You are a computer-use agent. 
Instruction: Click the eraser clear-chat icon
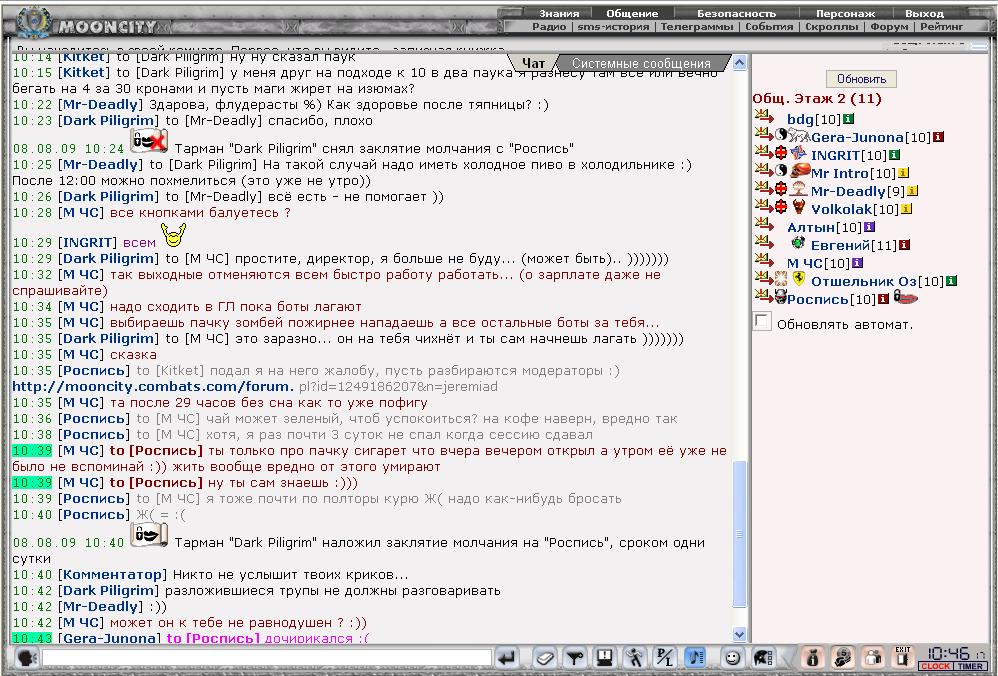(545, 658)
